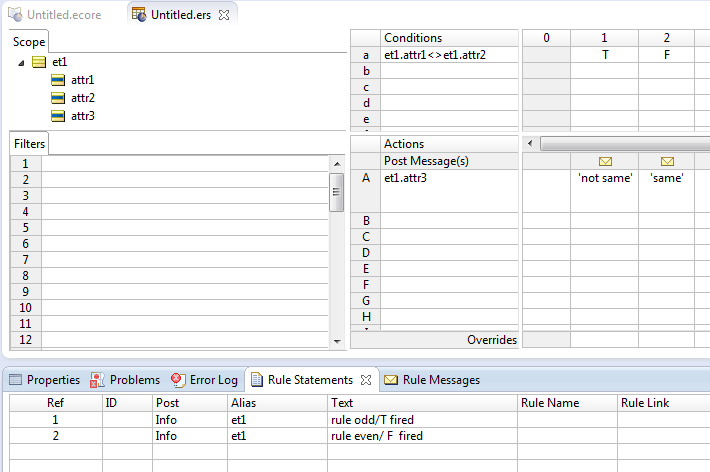Click the envelope icon in column 2
710x472 pixels.
(x=667, y=161)
